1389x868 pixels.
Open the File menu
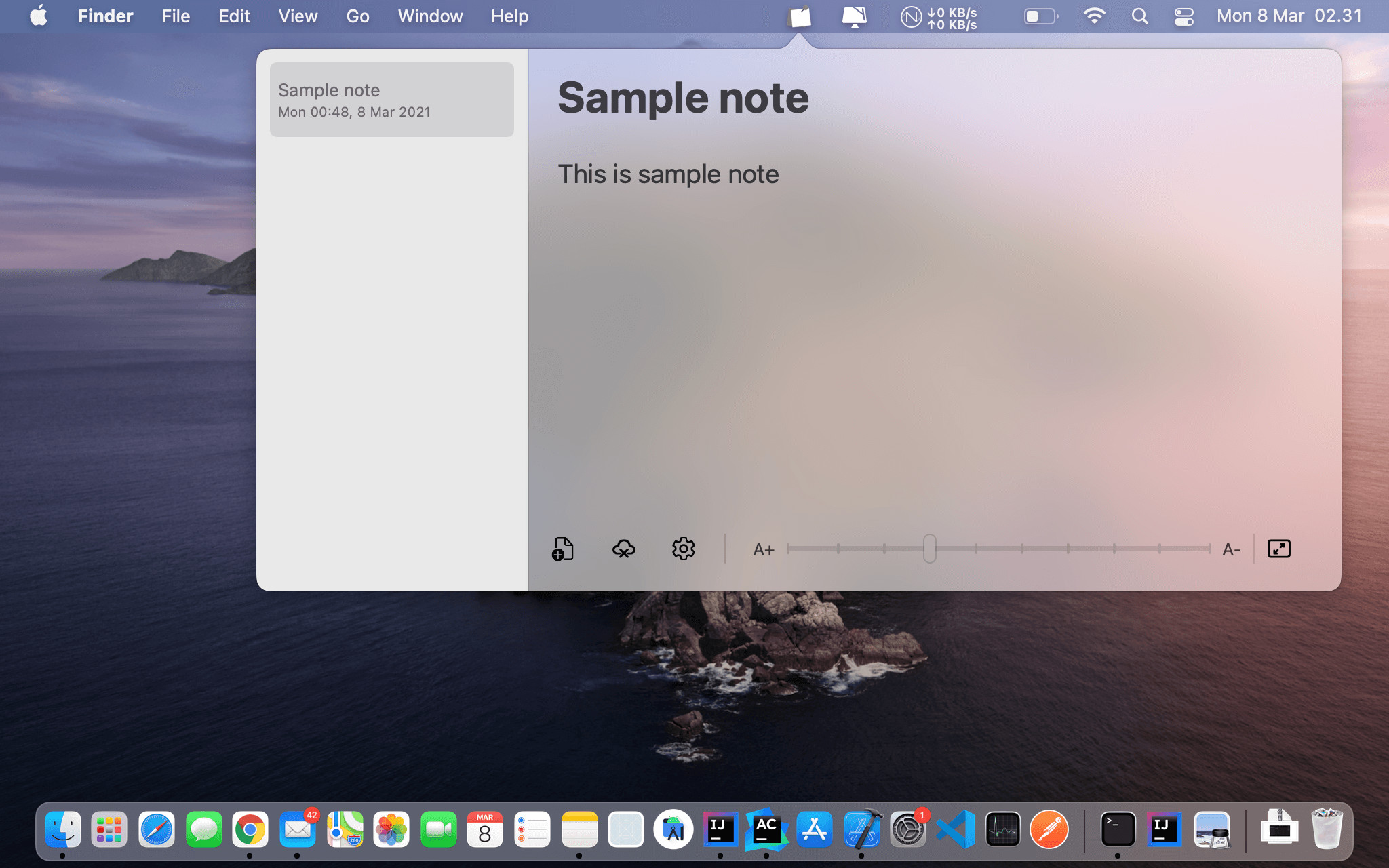pos(176,16)
